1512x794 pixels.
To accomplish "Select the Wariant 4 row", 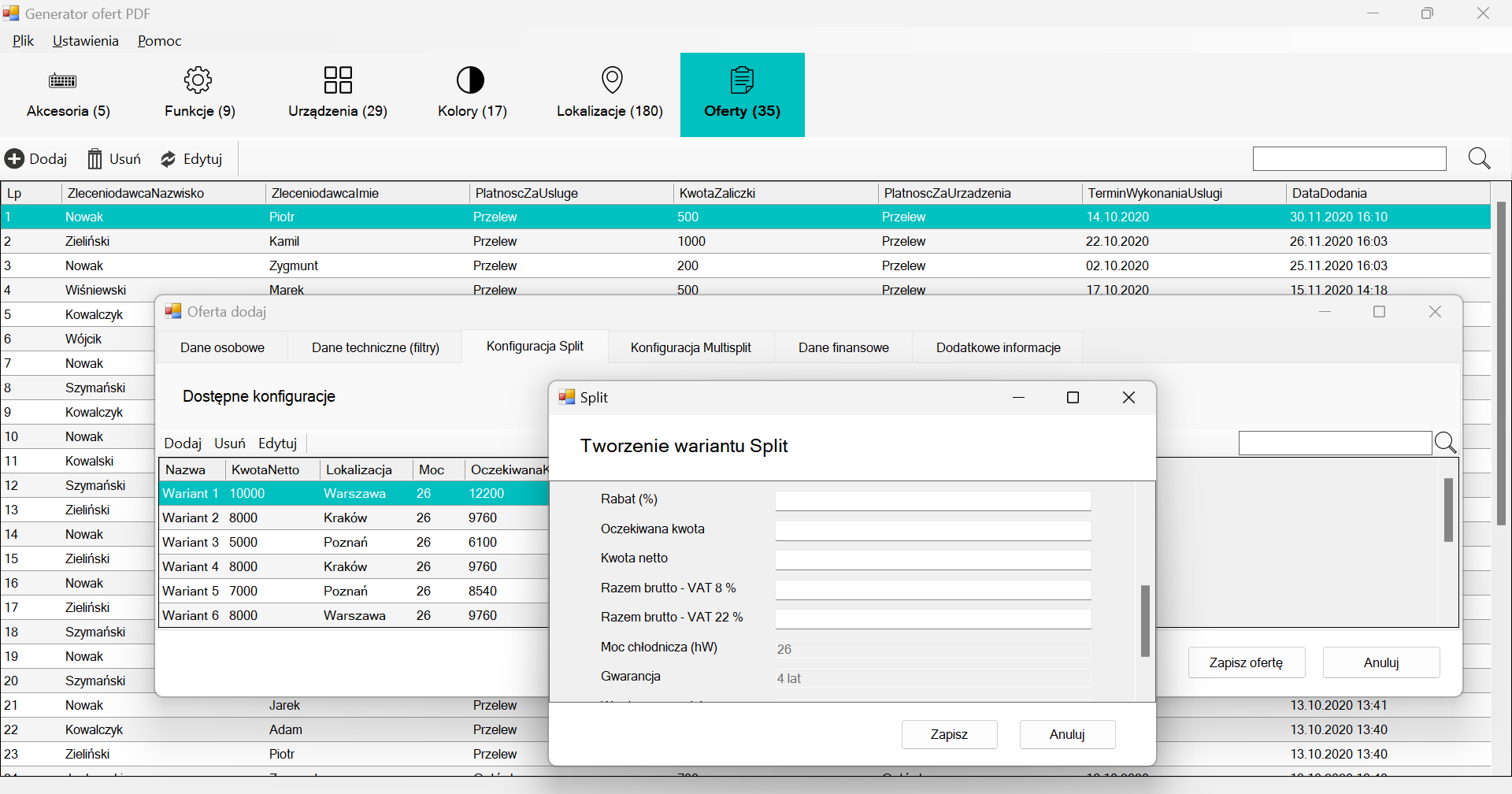I will [x=354, y=566].
